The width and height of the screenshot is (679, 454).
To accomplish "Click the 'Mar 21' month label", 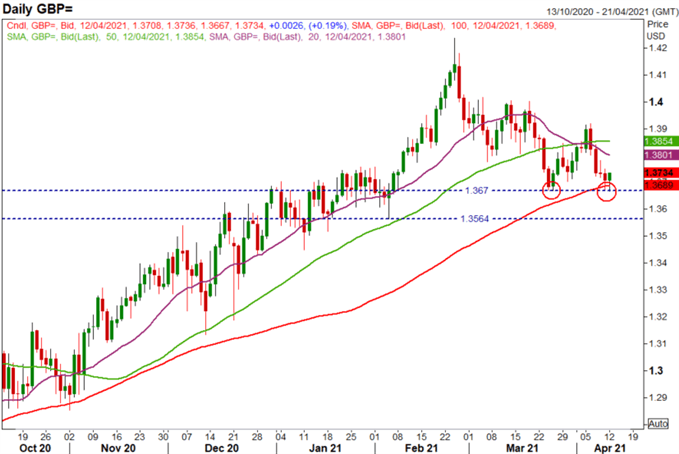I will coord(522,448).
